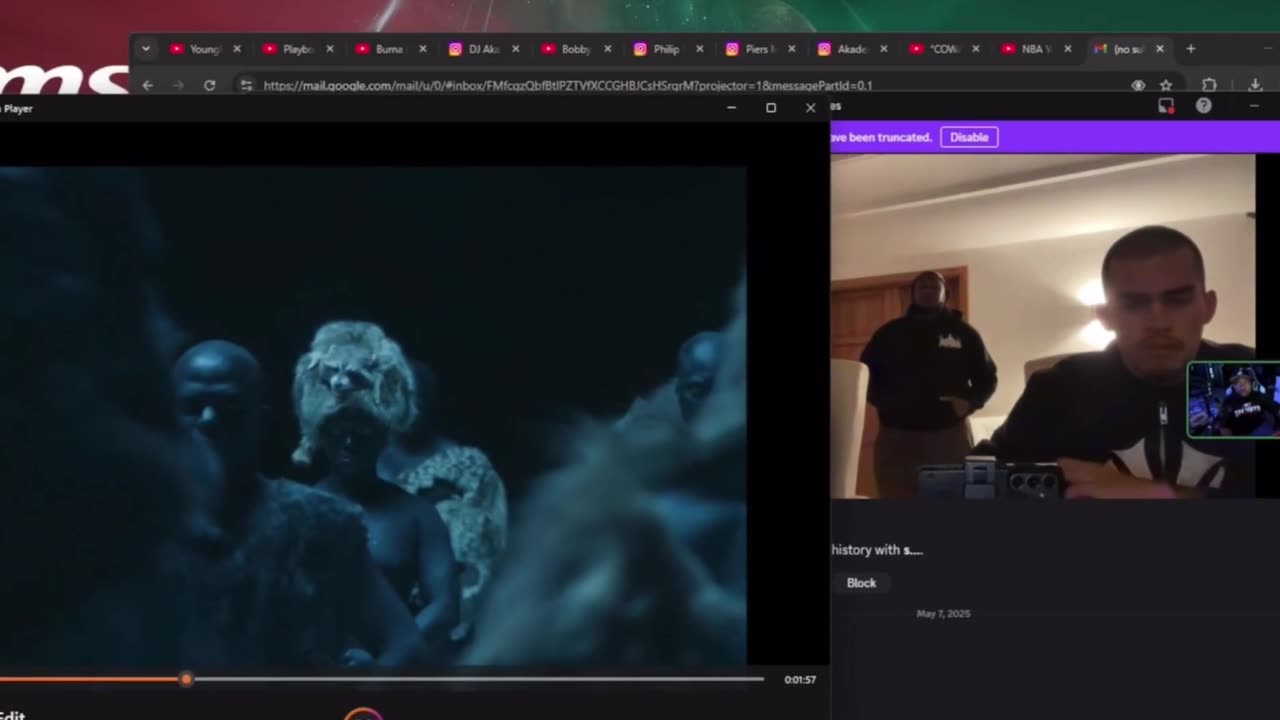Screen dimensions: 1280x720
Task: Click the video seek bar handle
Action: click(186, 679)
